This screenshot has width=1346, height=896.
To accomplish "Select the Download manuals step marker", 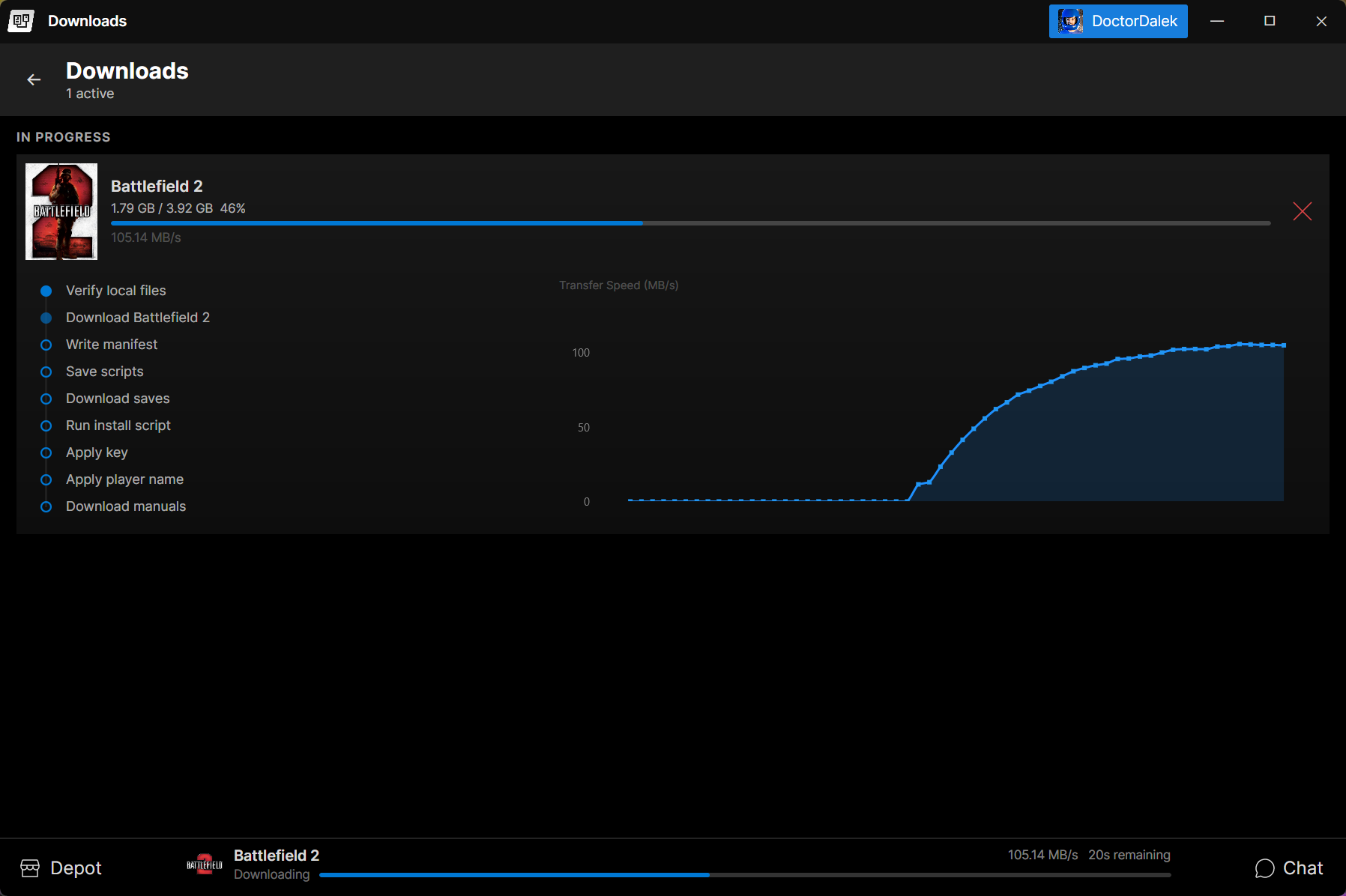I will tap(46, 506).
